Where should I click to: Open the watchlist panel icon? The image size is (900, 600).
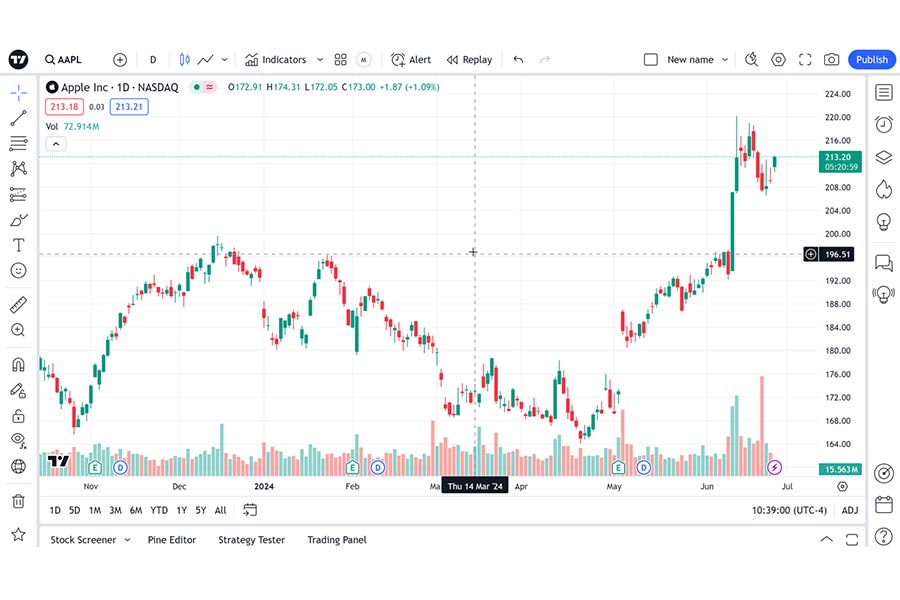[883, 92]
